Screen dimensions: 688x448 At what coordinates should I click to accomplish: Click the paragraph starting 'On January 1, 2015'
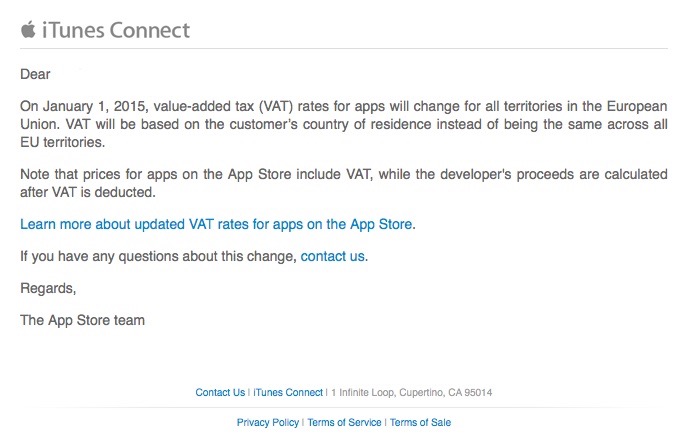[x=344, y=124]
